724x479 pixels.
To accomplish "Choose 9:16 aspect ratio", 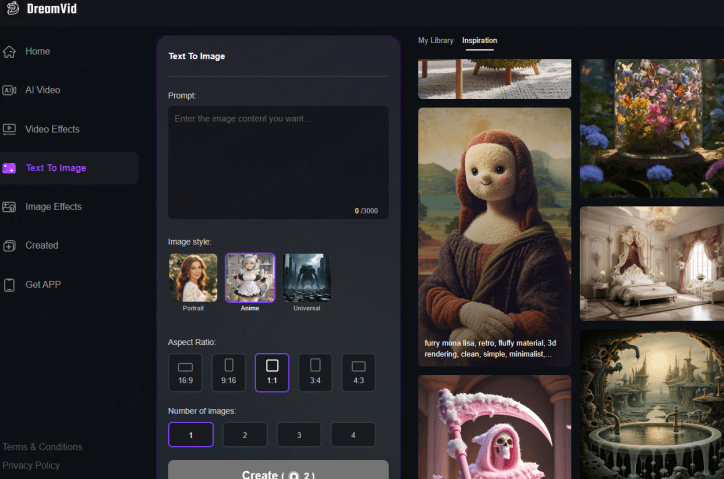I will click(x=229, y=373).
